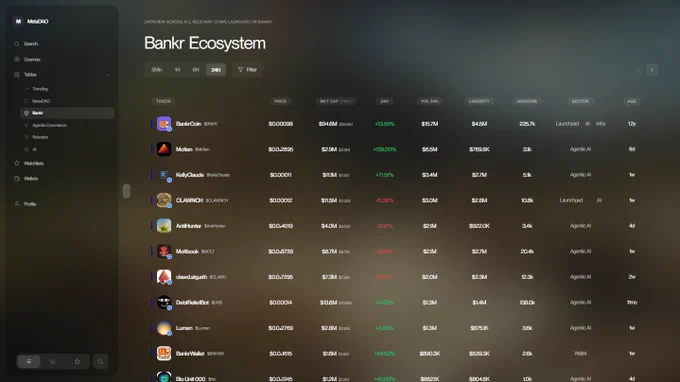Click the Molten token logo

click(x=164, y=149)
